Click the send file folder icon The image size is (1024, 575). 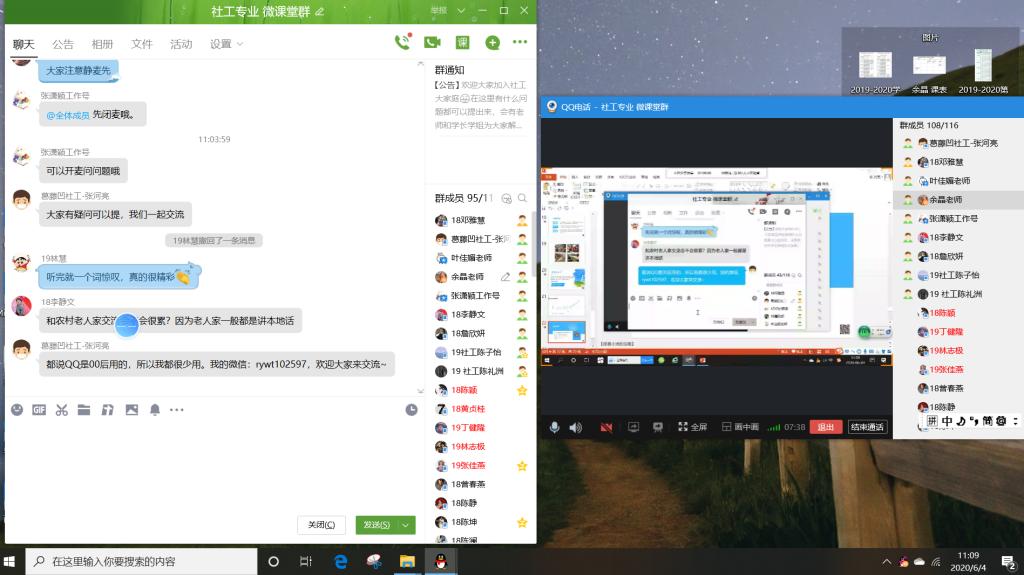tap(84, 410)
